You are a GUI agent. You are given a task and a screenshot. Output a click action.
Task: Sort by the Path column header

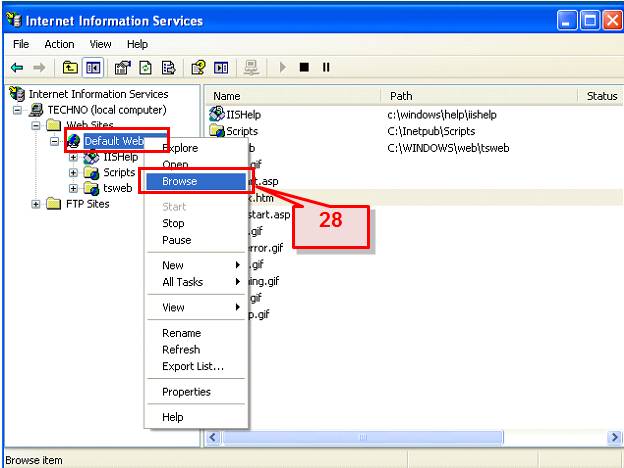[x=479, y=96]
